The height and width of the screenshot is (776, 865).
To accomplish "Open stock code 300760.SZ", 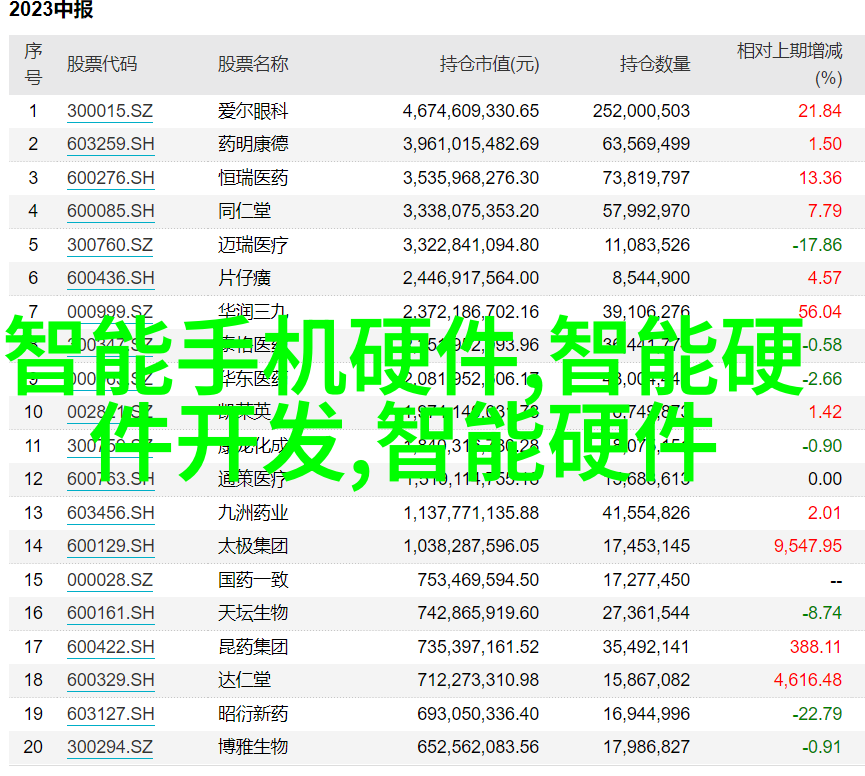I will [110, 245].
